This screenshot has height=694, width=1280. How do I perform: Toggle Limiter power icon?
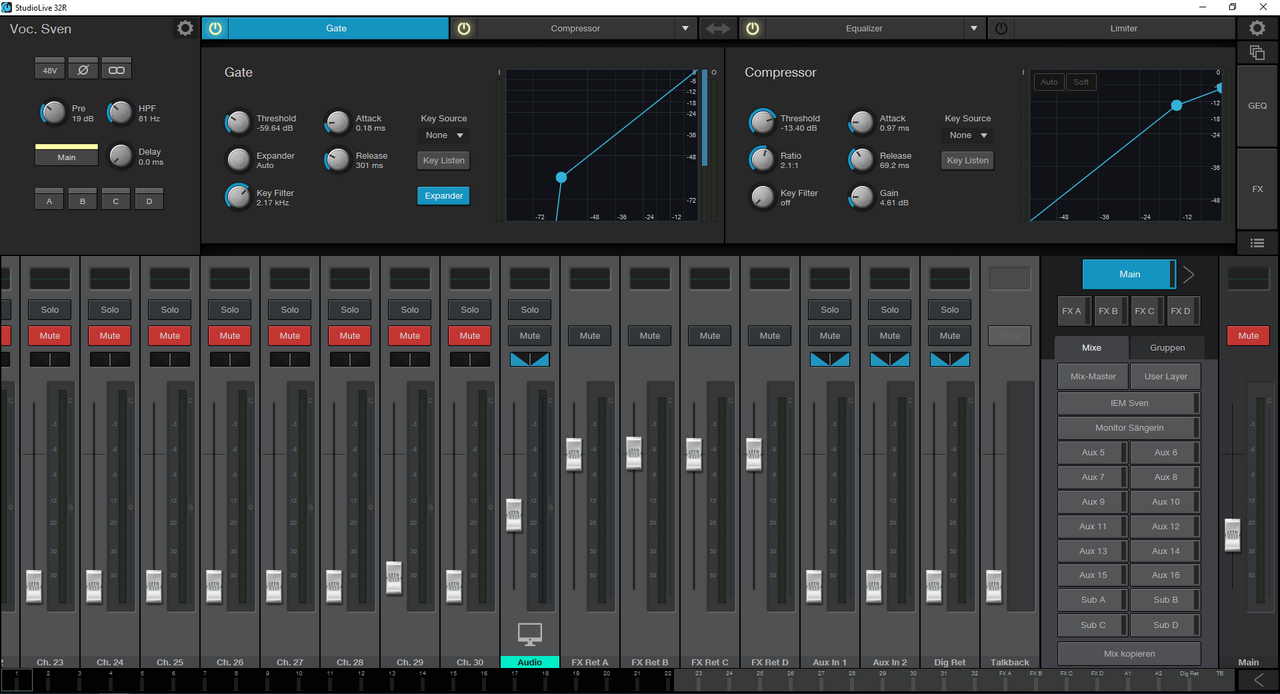click(x=1001, y=29)
